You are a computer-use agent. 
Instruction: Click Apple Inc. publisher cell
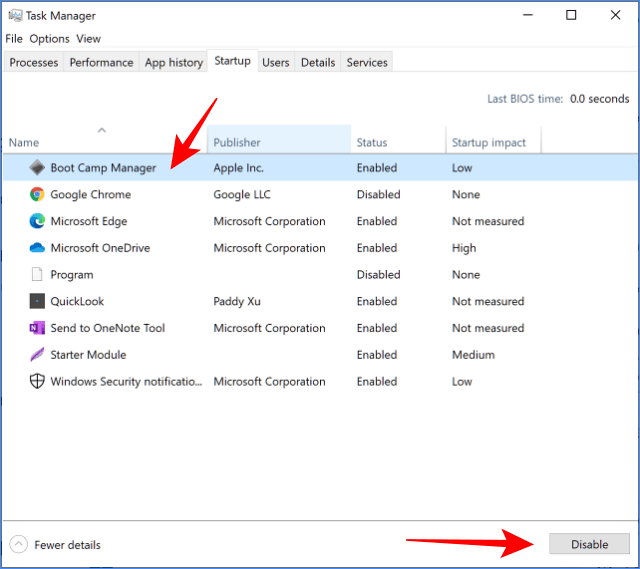pos(238,168)
